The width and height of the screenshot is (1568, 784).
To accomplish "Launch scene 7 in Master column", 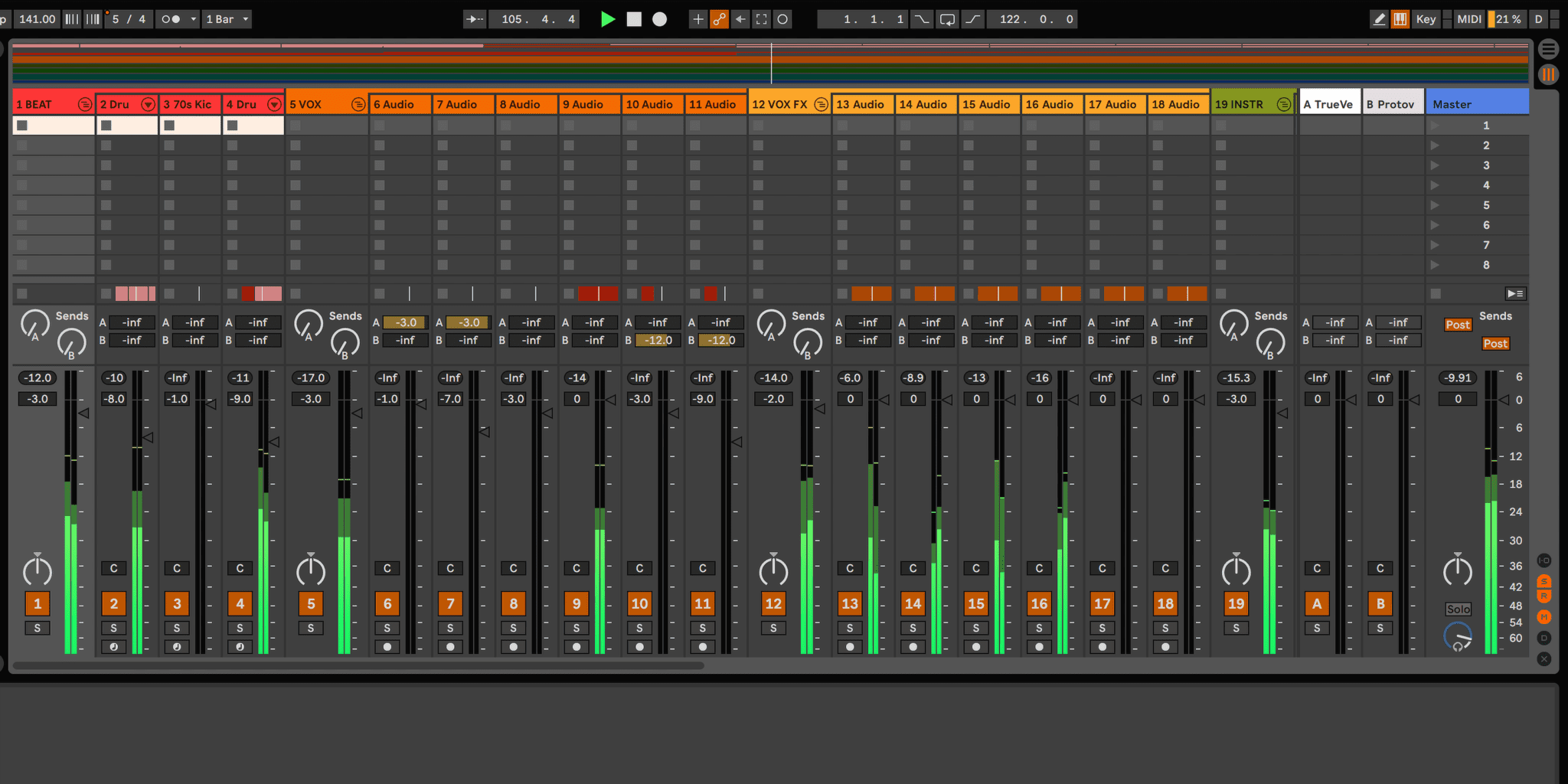I will [x=1435, y=245].
